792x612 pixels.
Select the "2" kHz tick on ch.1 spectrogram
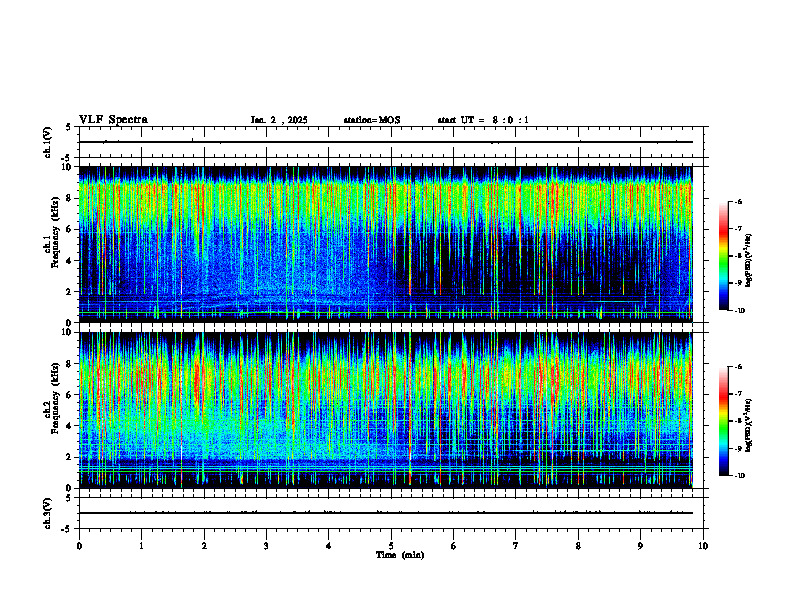click(x=71, y=292)
